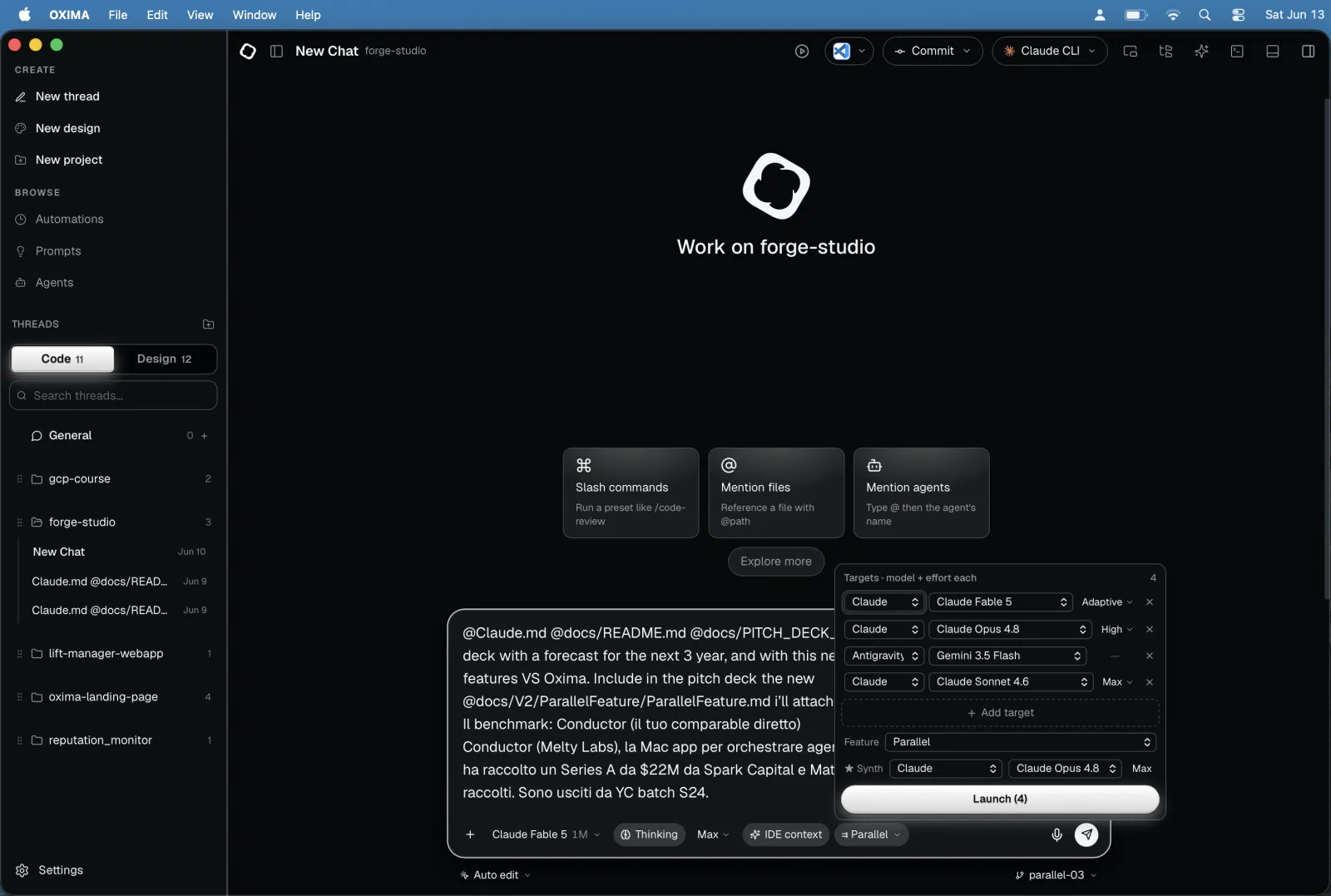Screen dimensions: 1331x896
Task: Send message with the paper plane button
Action: (1086, 834)
